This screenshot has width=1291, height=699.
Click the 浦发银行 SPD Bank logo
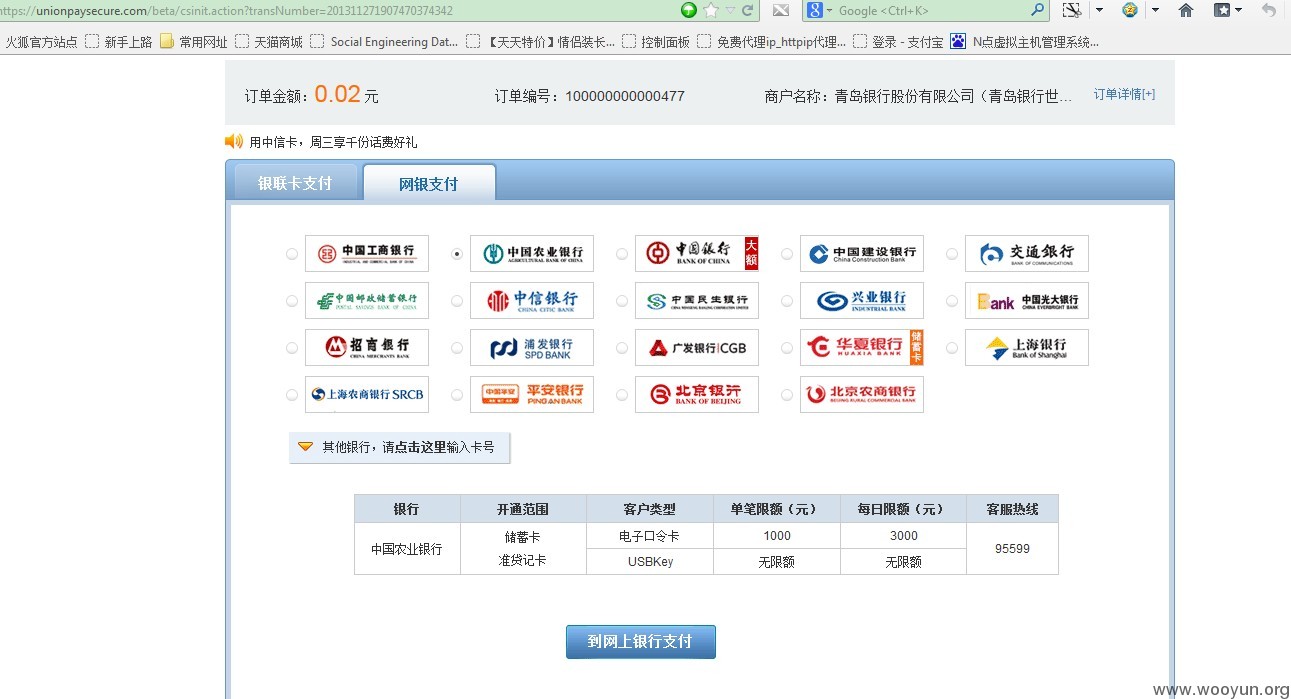pos(532,347)
